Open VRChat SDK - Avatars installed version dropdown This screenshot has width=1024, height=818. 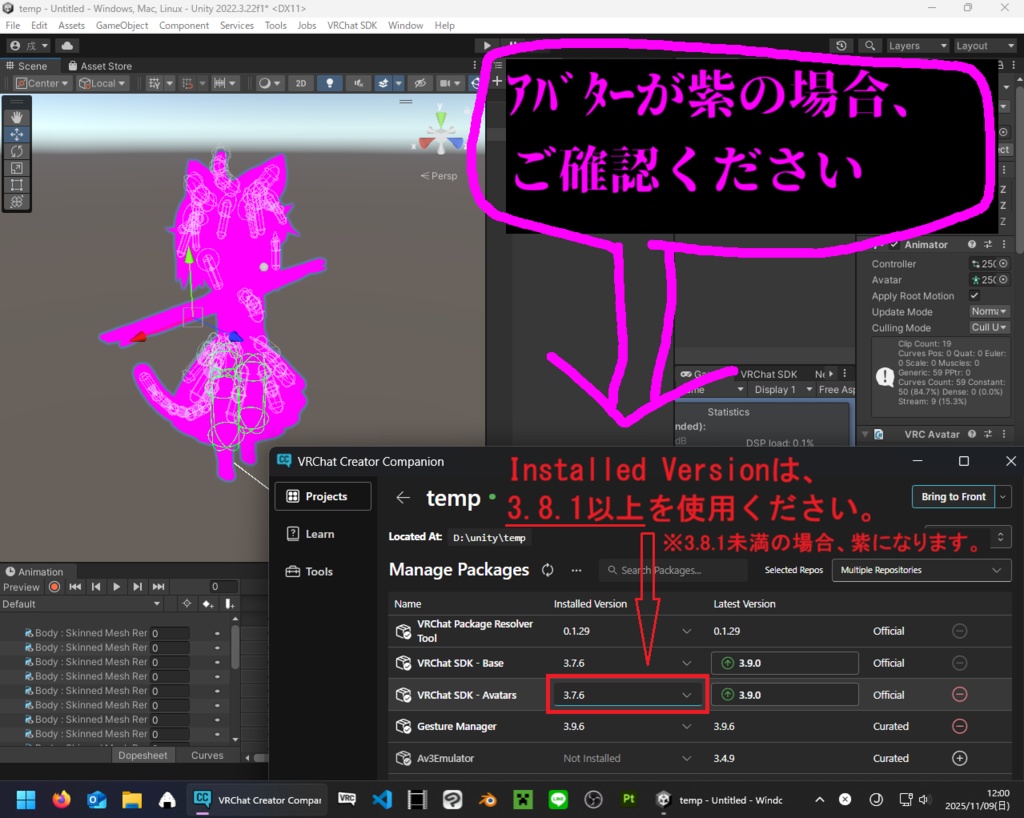coord(627,695)
